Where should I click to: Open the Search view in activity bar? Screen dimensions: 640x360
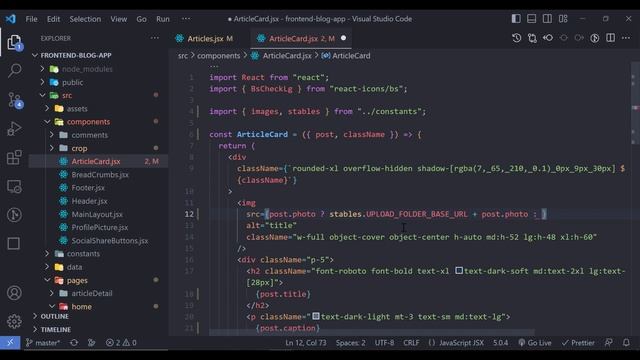point(14,71)
